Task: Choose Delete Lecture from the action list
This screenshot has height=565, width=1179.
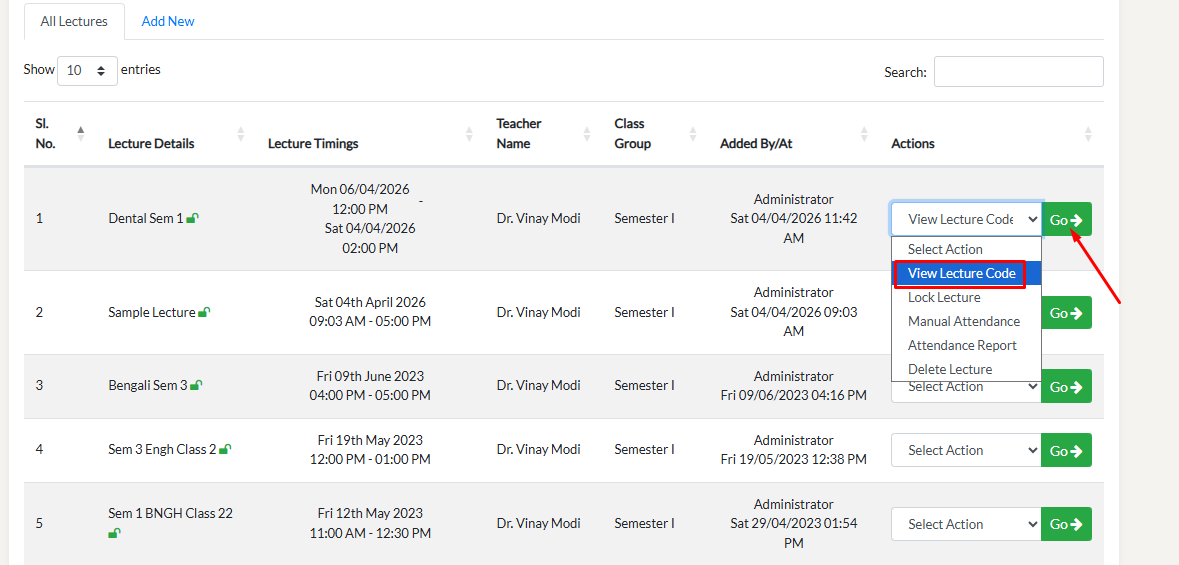Action: (x=950, y=369)
